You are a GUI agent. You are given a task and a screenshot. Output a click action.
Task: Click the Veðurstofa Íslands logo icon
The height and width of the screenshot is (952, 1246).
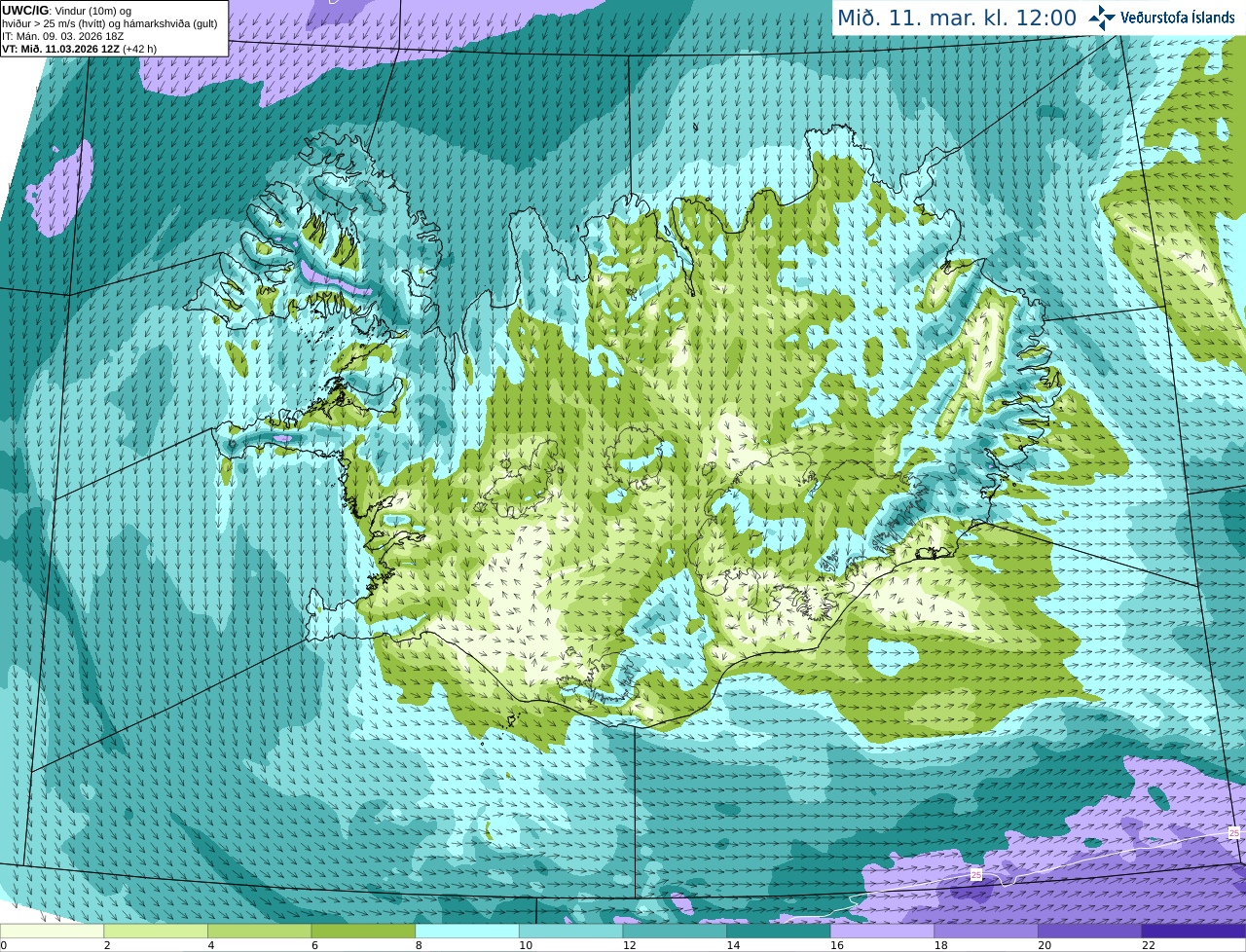click(x=1101, y=18)
